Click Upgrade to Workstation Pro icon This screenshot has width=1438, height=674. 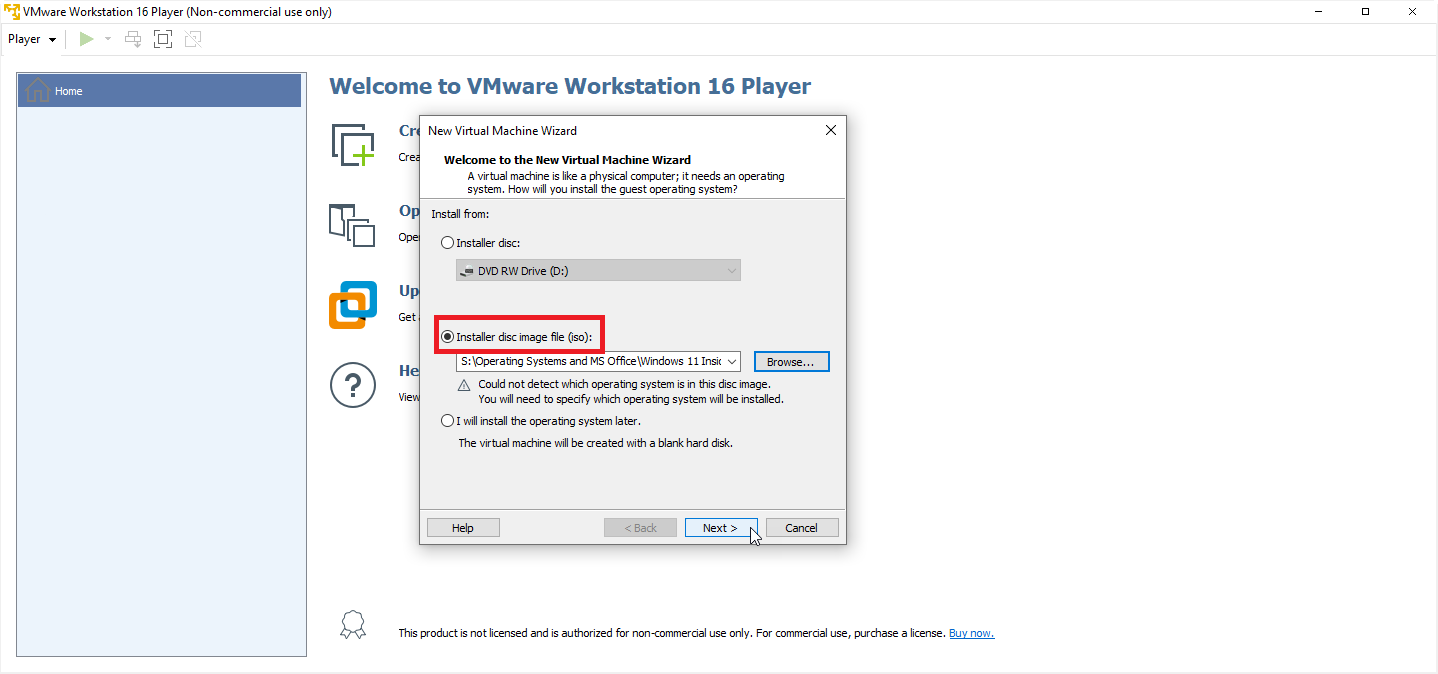coord(353,305)
